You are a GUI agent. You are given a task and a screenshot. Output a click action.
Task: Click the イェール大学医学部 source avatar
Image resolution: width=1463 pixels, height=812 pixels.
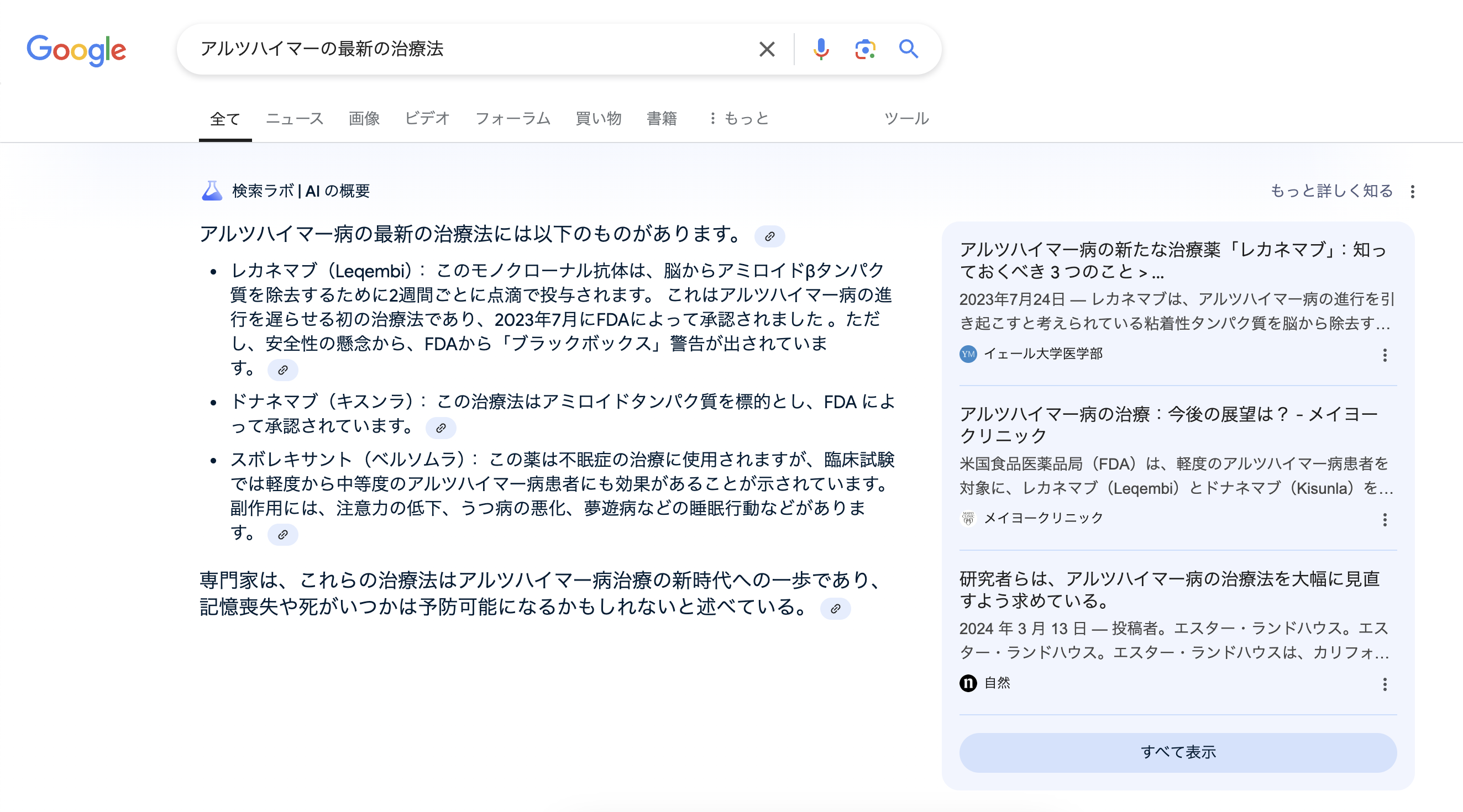(968, 354)
